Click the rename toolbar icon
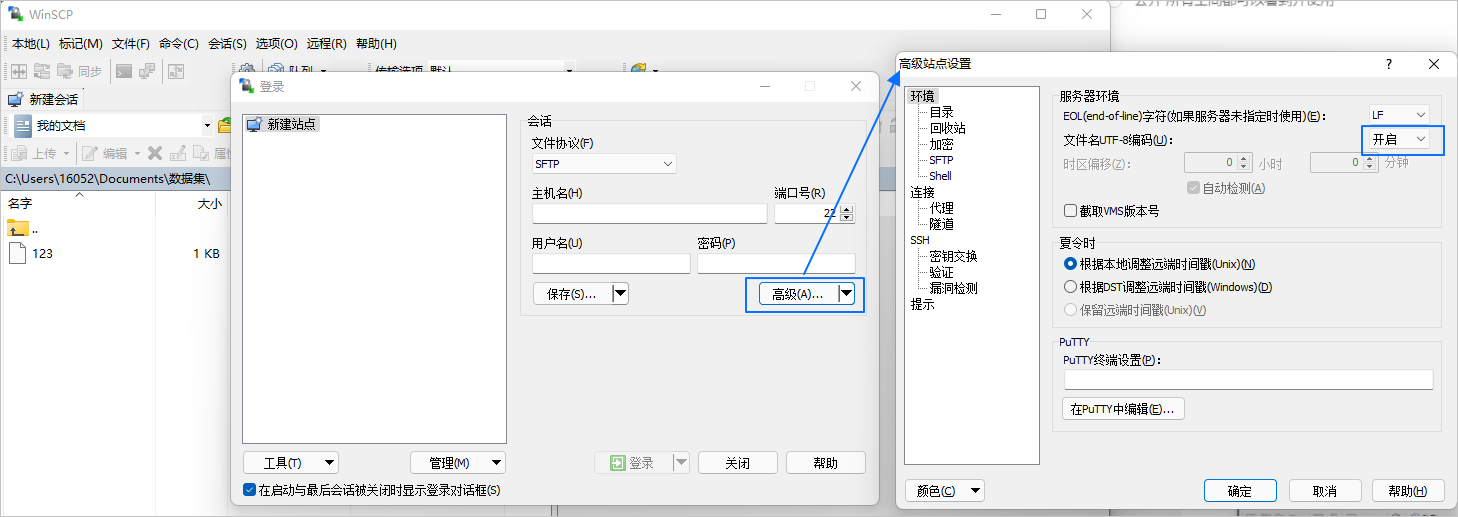The image size is (1458, 517). pyautogui.click(x=179, y=153)
